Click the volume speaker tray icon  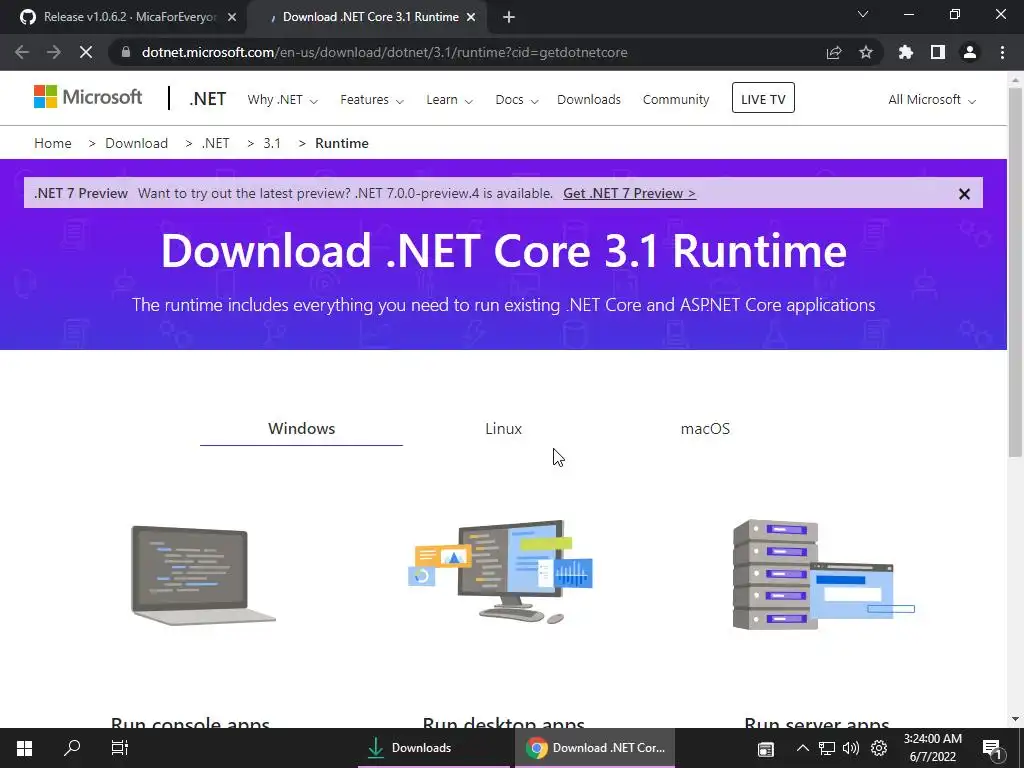851,748
